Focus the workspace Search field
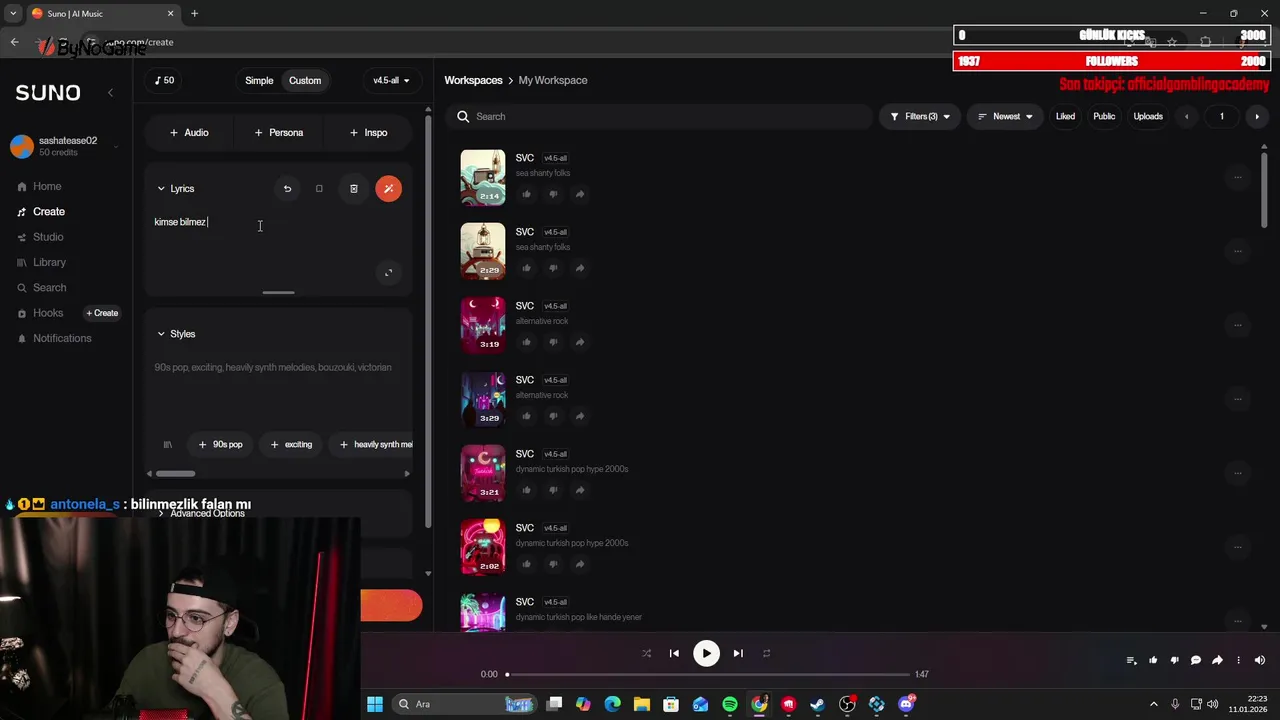This screenshot has width=1280, height=720. pyautogui.click(x=660, y=116)
